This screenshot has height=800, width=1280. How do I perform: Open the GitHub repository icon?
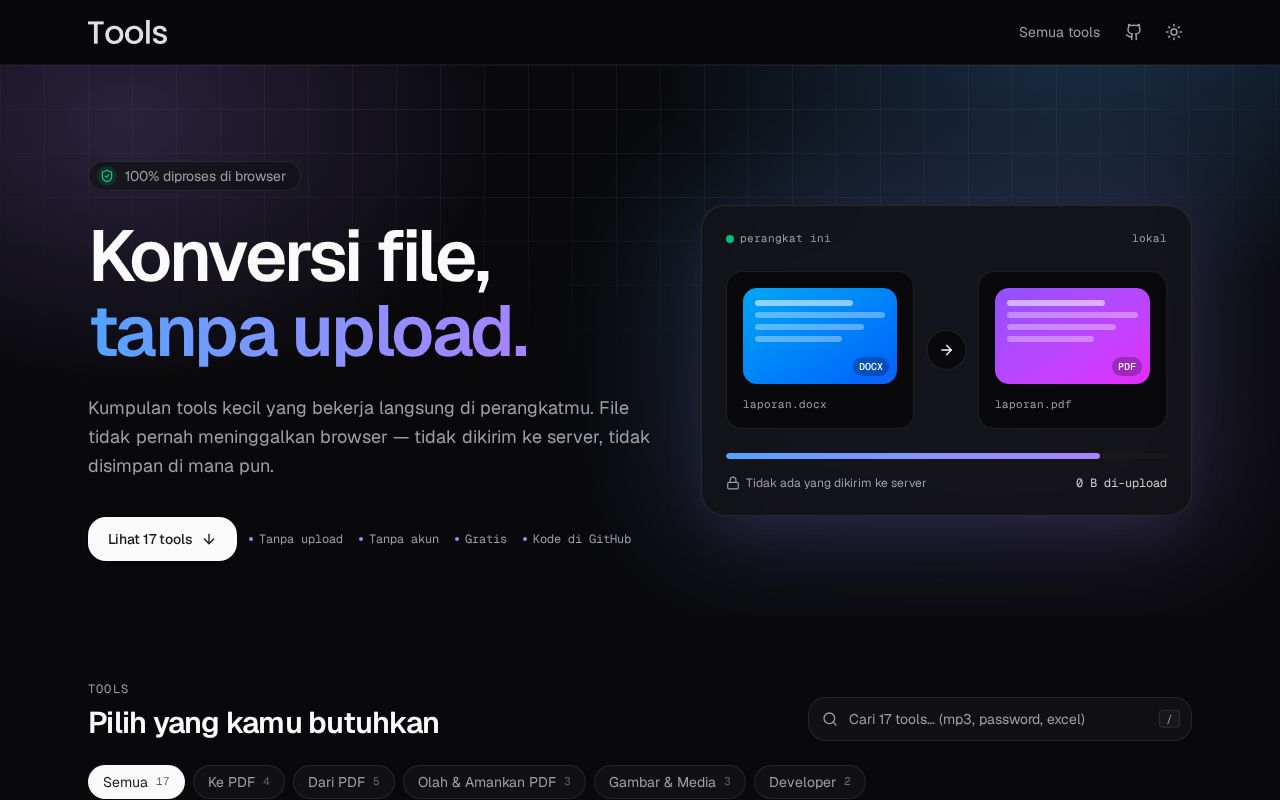[x=1133, y=32]
